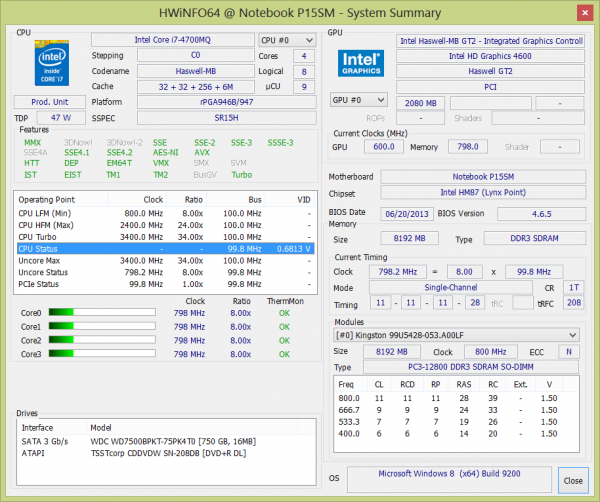The height and width of the screenshot is (502, 600).
Task: Select the 400.0 frequency timing row
Action: (x=456, y=434)
